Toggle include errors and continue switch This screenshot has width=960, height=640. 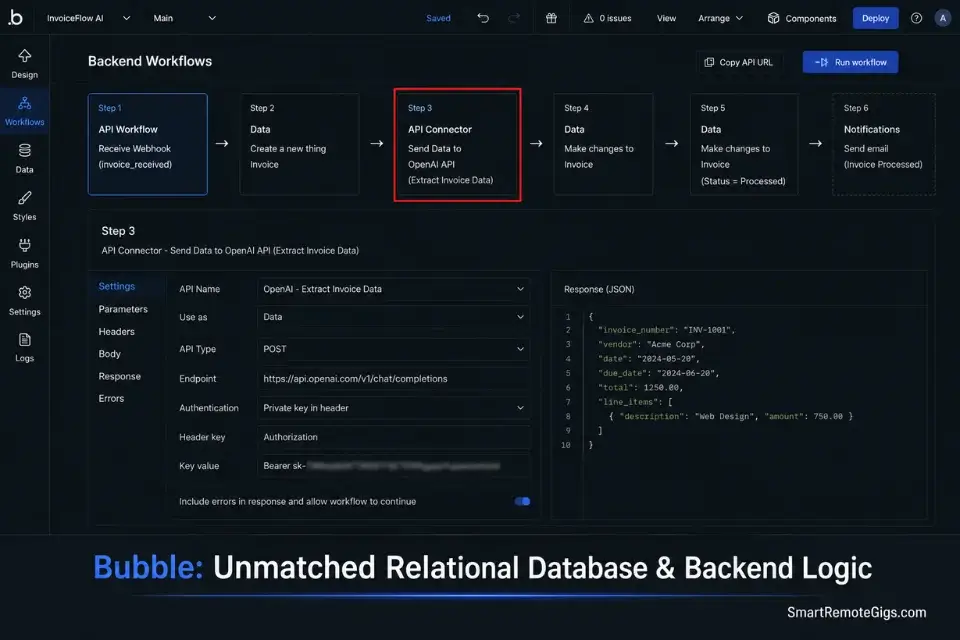[522, 501]
